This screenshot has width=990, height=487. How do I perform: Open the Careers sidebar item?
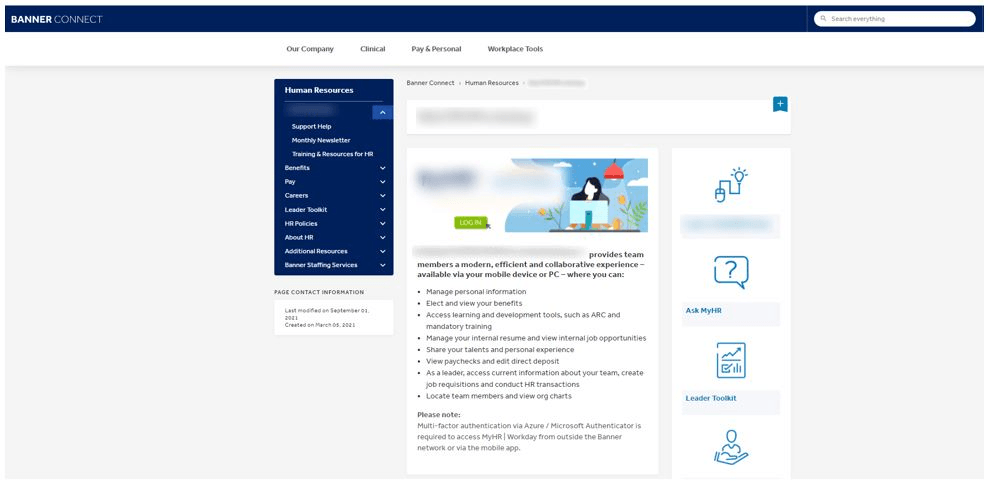tap(297, 196)
